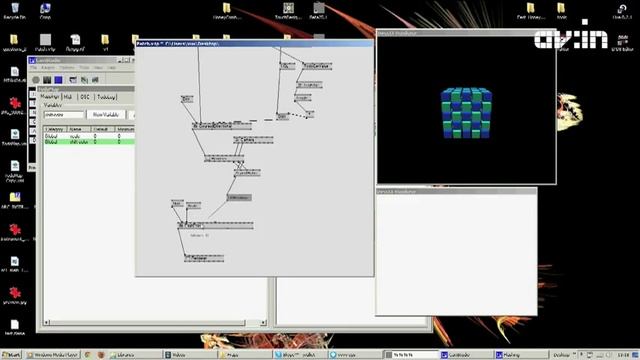This screenshot has width=640, height=360.
Task: Select the bottom Renderer node in patch
Action: pos(204,258)
